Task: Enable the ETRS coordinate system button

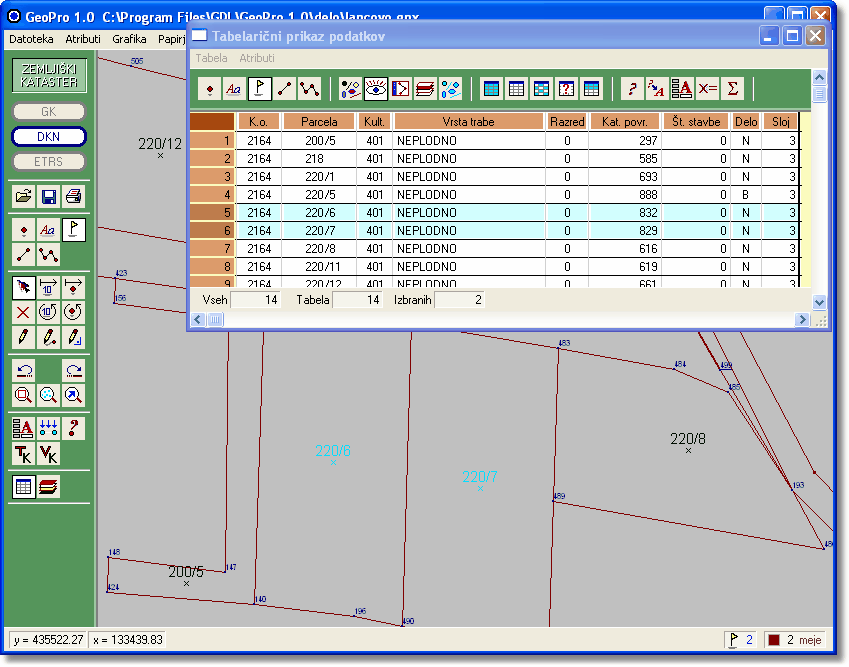Action: pyautogui.click(x=49, y=161)
